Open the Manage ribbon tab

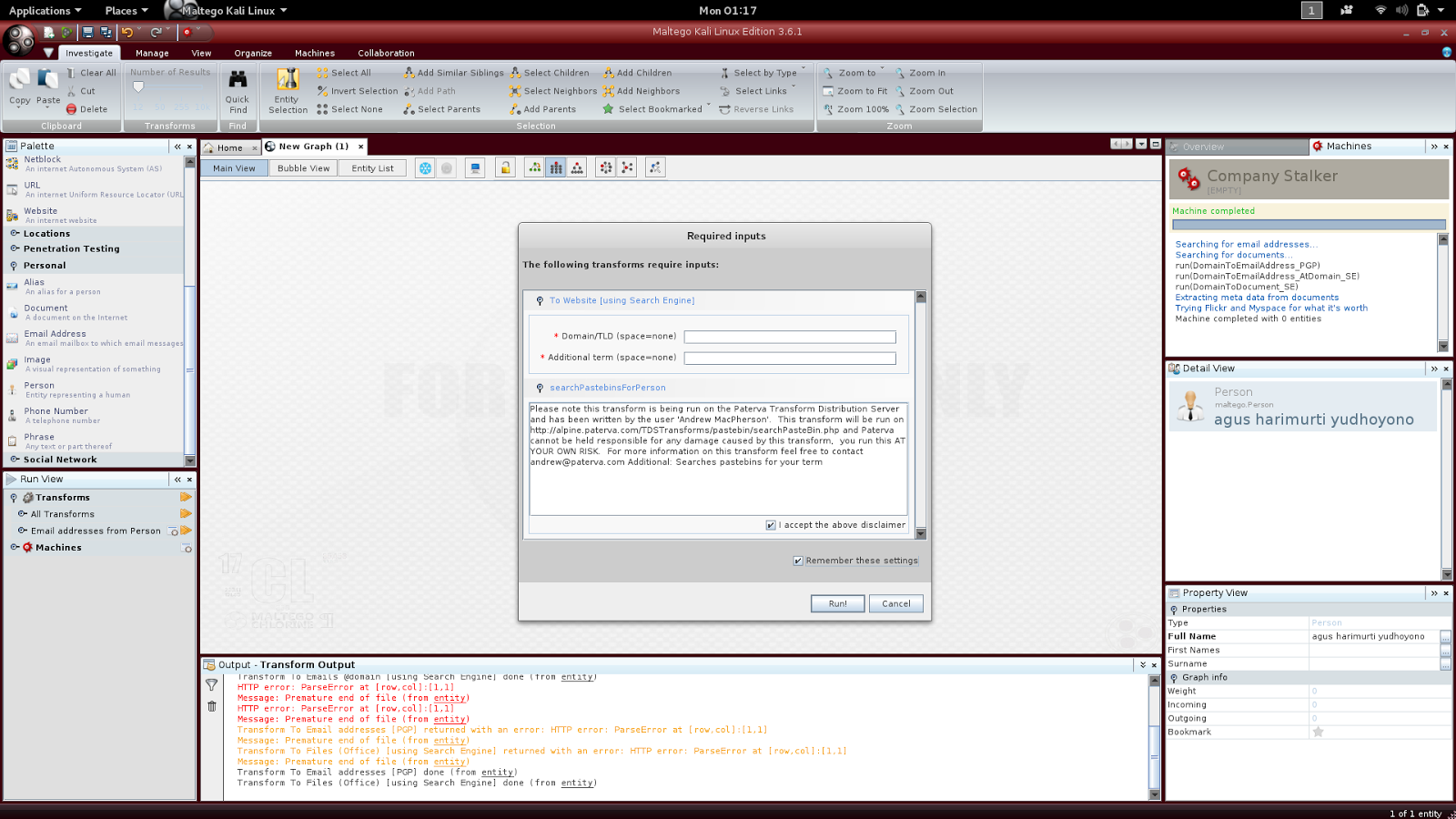152,53
